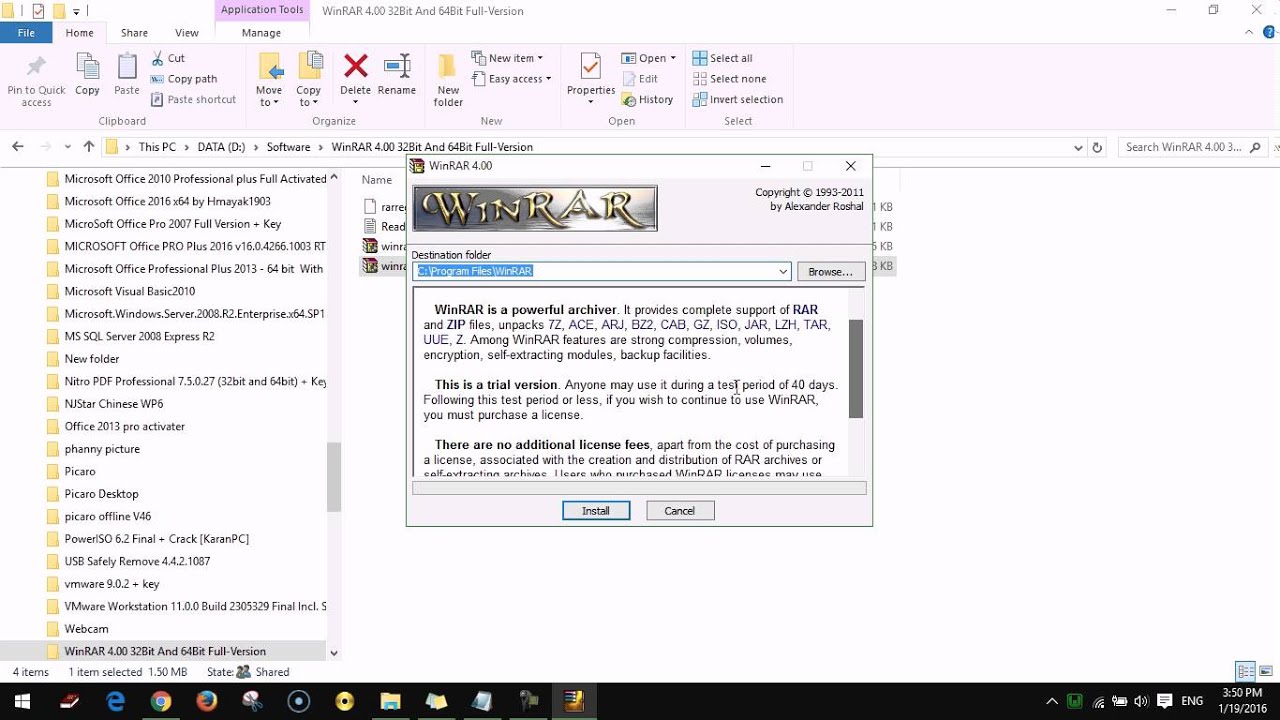
Task: Switch to the Share ribbon tab
Action: pyautogui.click(x=134, y=33)
